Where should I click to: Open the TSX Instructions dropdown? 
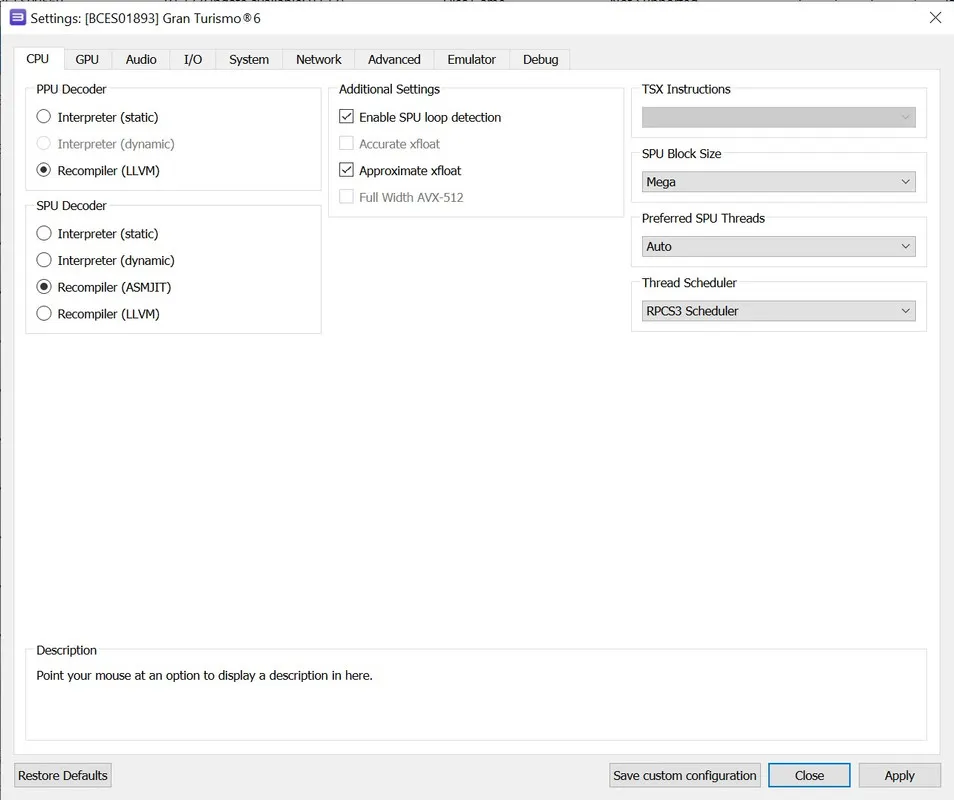(x=778, y=117)
